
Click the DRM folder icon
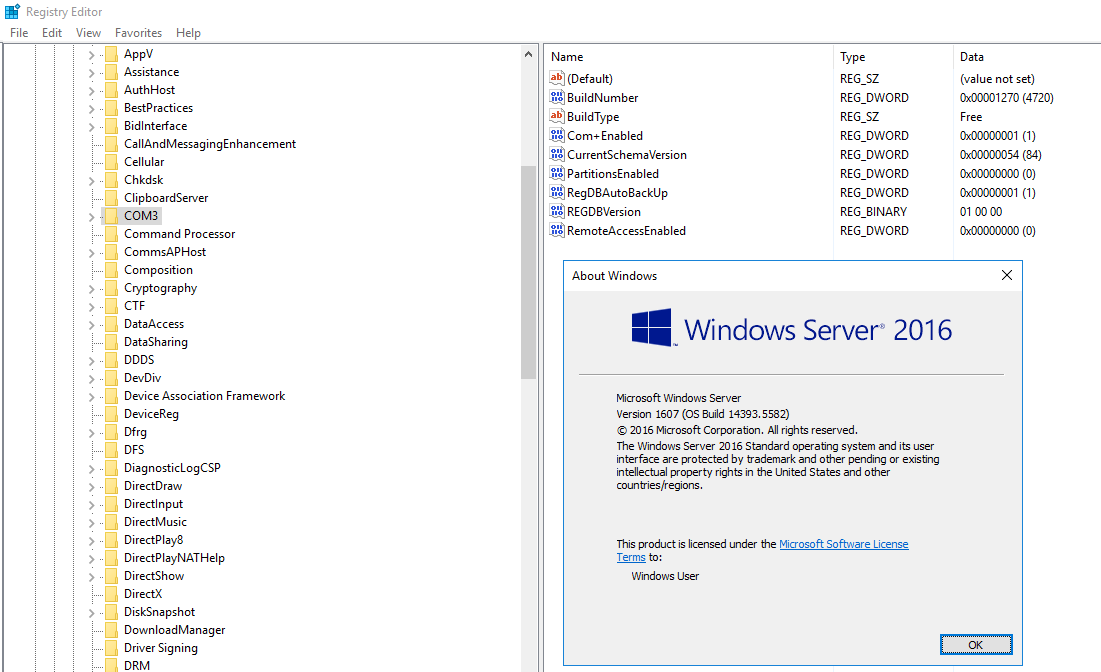[111, 665]
